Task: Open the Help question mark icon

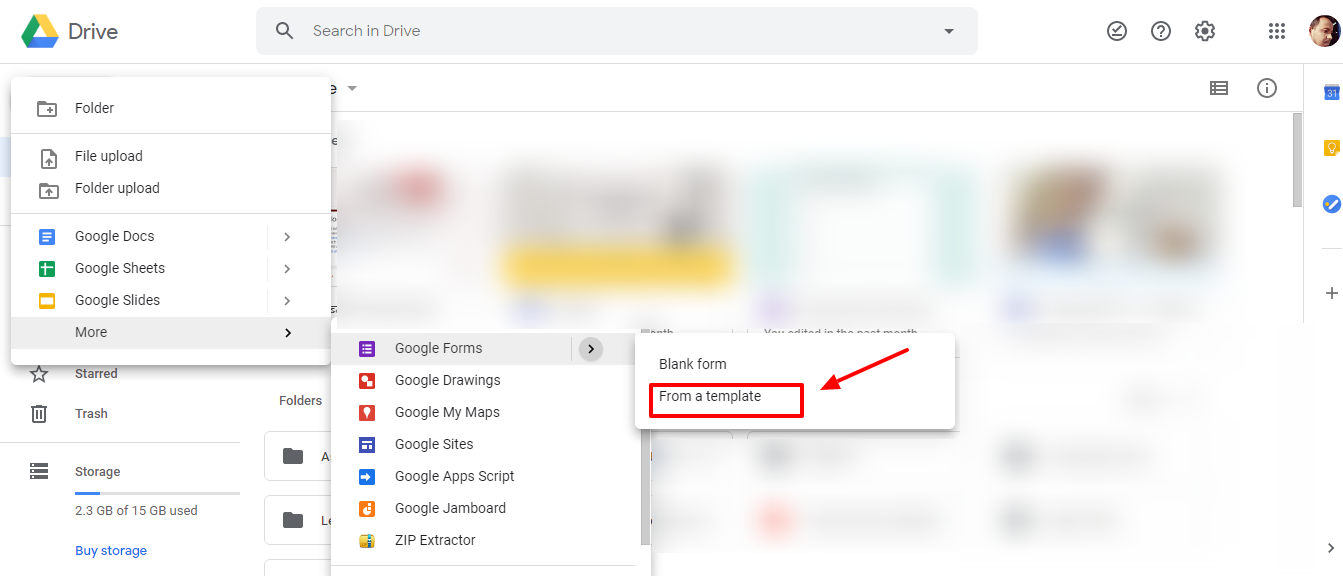Action: tap(1161, 31)
